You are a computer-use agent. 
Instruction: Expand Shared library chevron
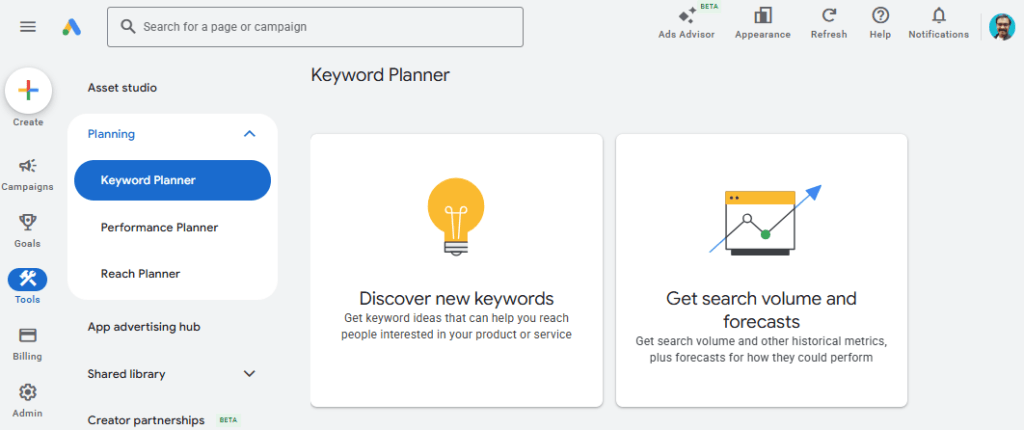[249, 374]
